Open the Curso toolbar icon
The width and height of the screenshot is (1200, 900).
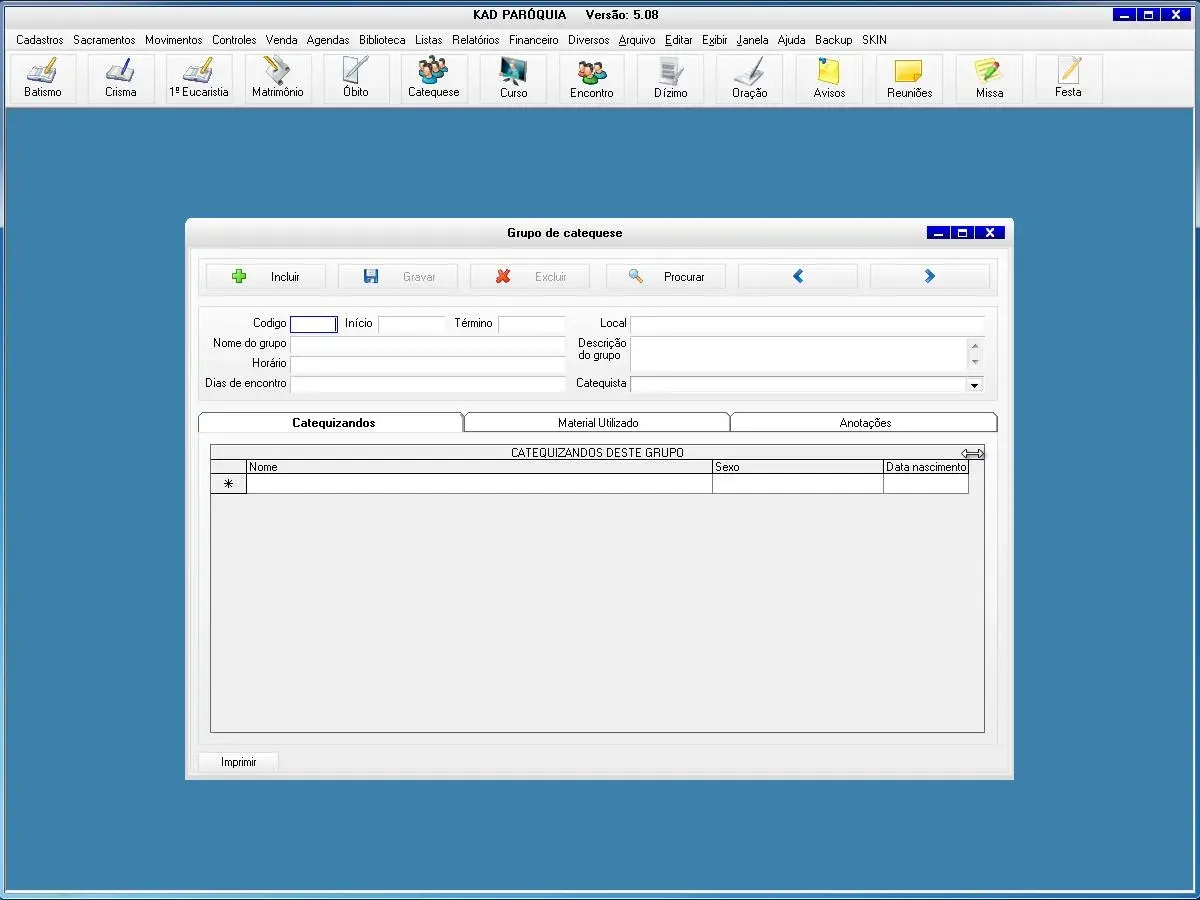pyautogui.click(x=514, y=79)
